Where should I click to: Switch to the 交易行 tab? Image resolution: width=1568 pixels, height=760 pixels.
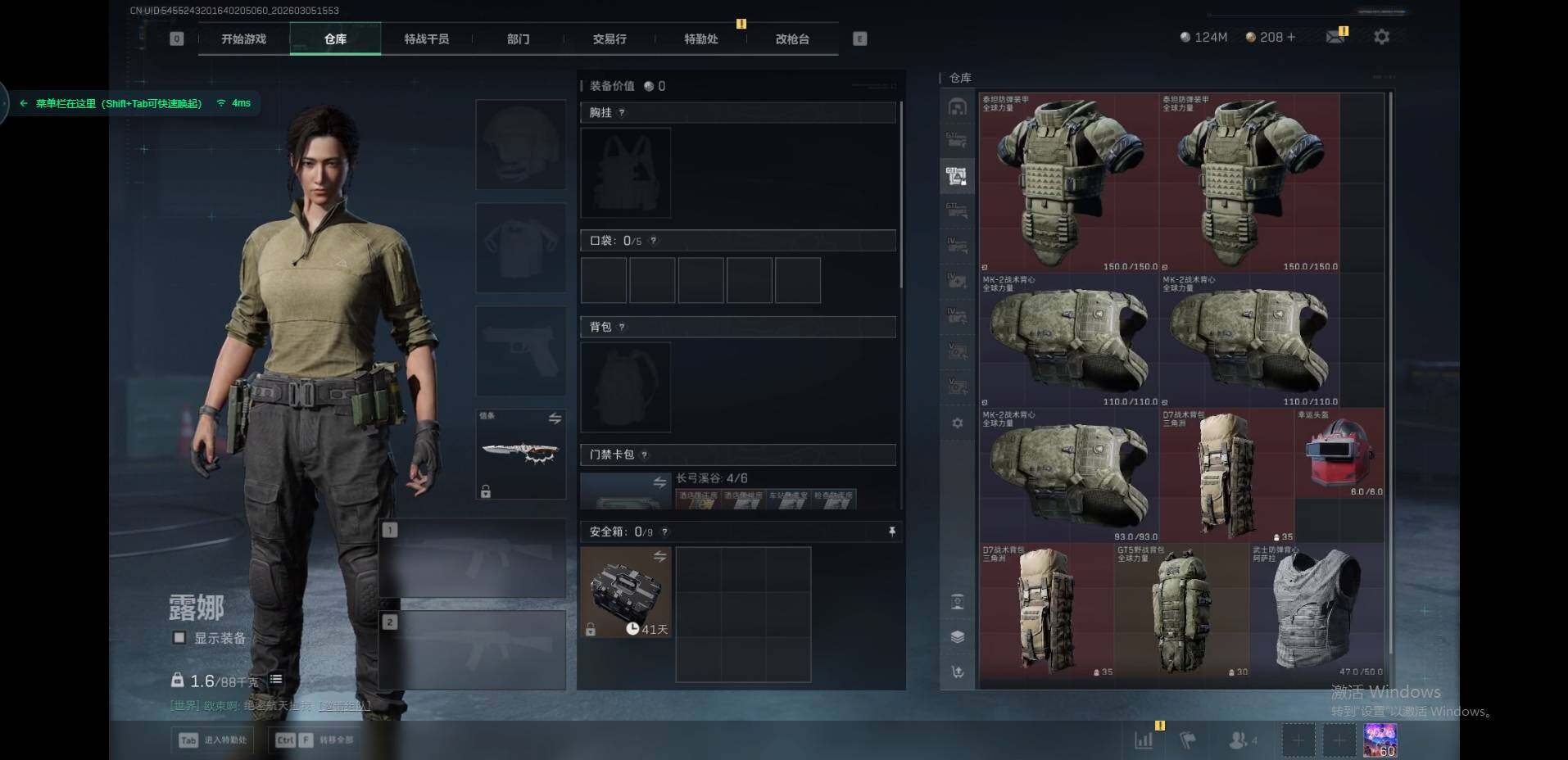(x=610, y=38)
